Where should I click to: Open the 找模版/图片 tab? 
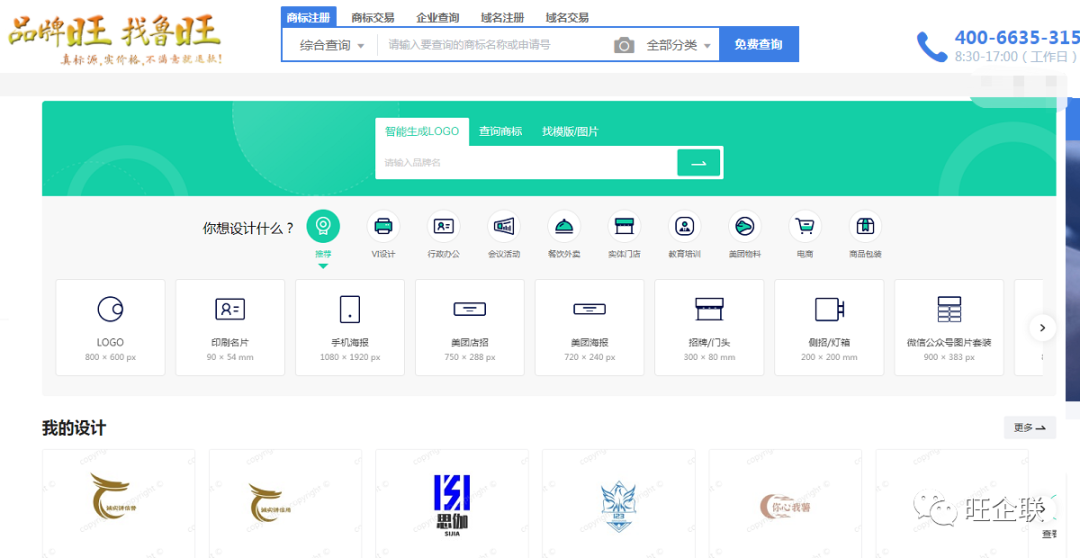coord(570,131)
